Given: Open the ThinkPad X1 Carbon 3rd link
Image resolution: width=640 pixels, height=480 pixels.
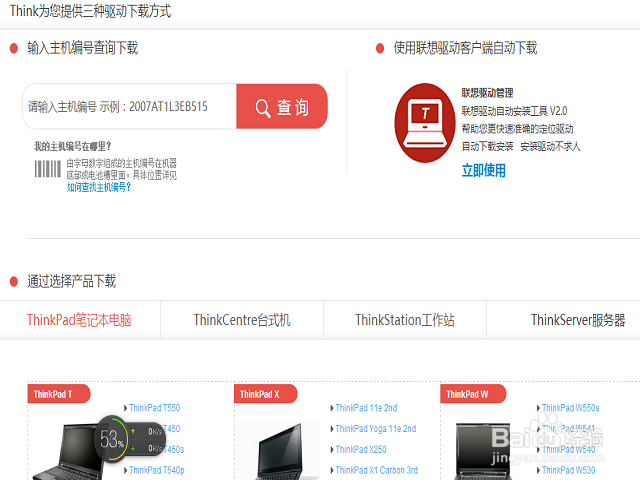Looking at the screenshot, I should tap(376, 470).
